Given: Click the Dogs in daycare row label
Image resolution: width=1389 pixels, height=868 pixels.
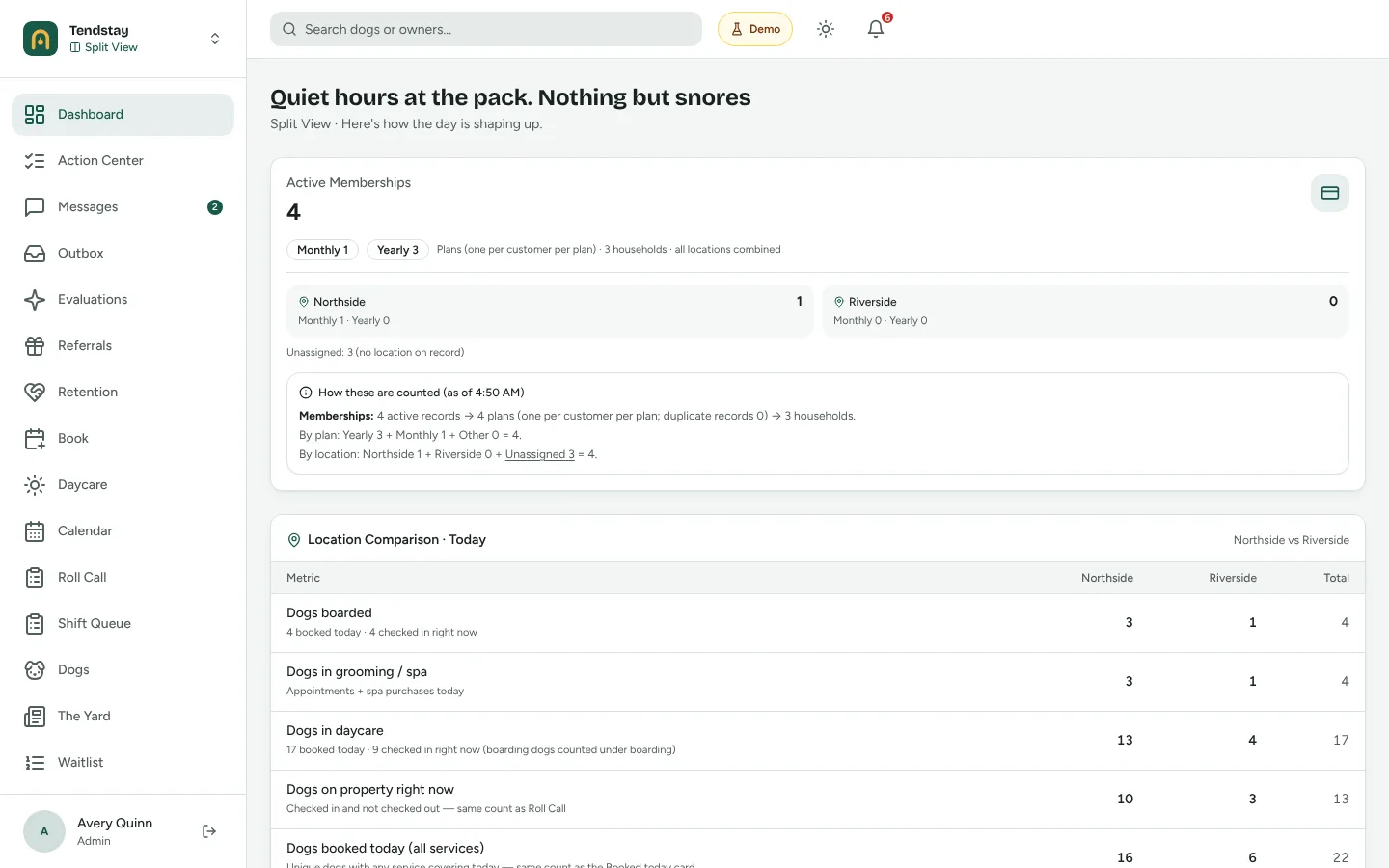Looking at the screenshot, I should pos(335,730).
